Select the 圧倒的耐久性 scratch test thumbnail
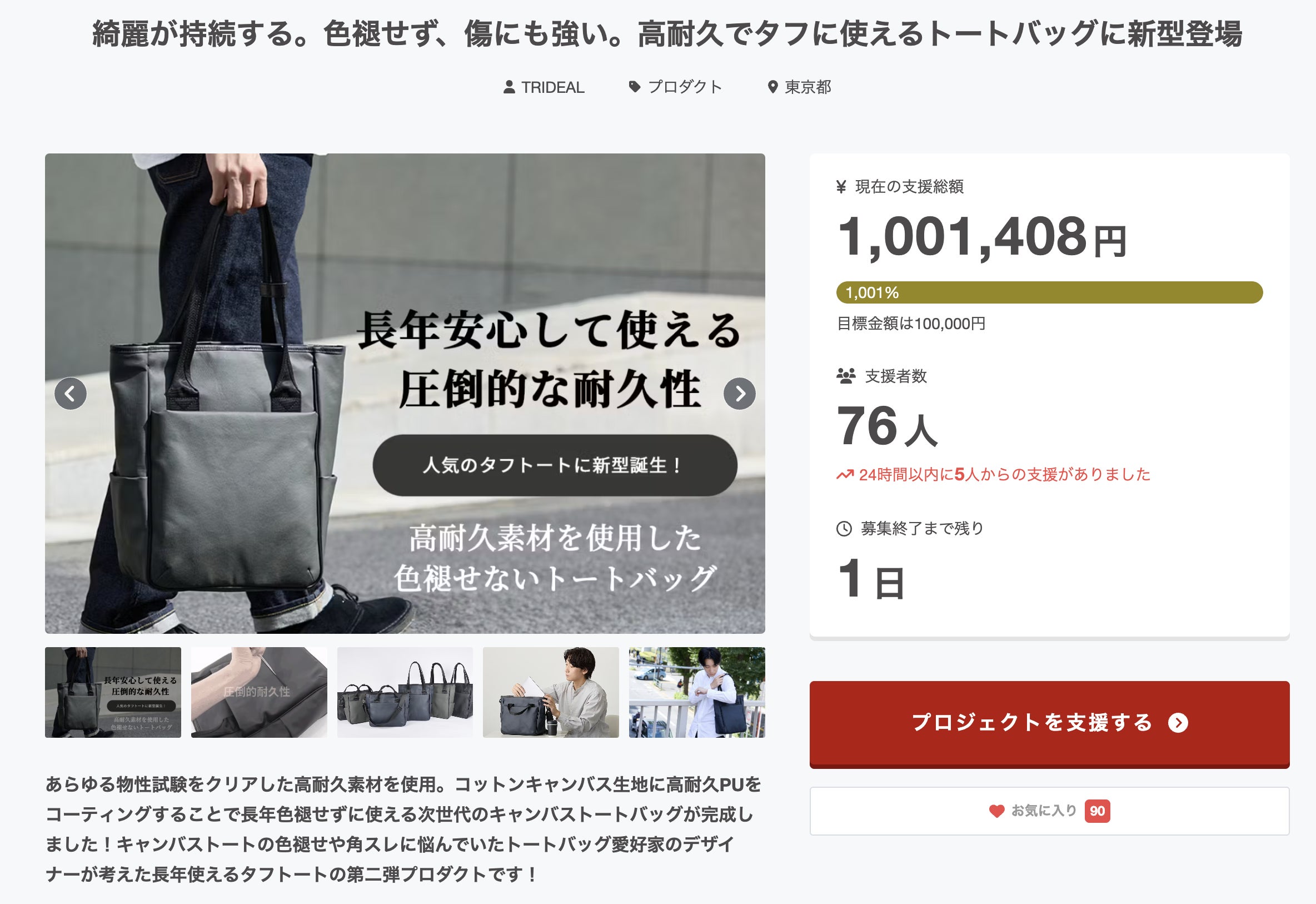The image size is (1316, 904). coord(260,692)
